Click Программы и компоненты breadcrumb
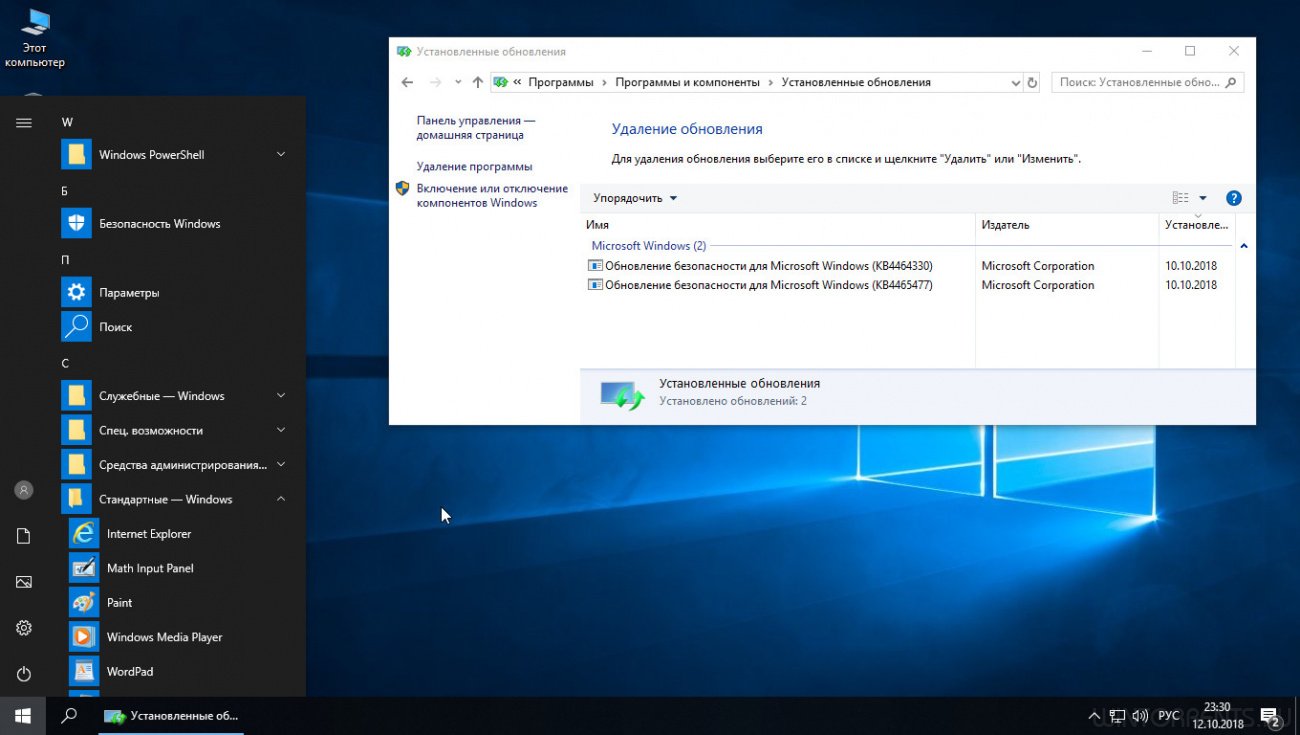This screenshot has height=735, width=1300. tap(688, 82)
